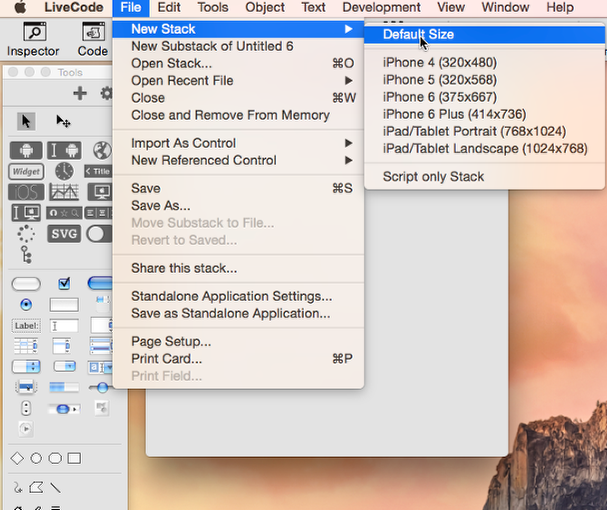This screenshot has height=510, width=607.
Task: Select the rectangle graphic shape tool
Action: (74, 458)
